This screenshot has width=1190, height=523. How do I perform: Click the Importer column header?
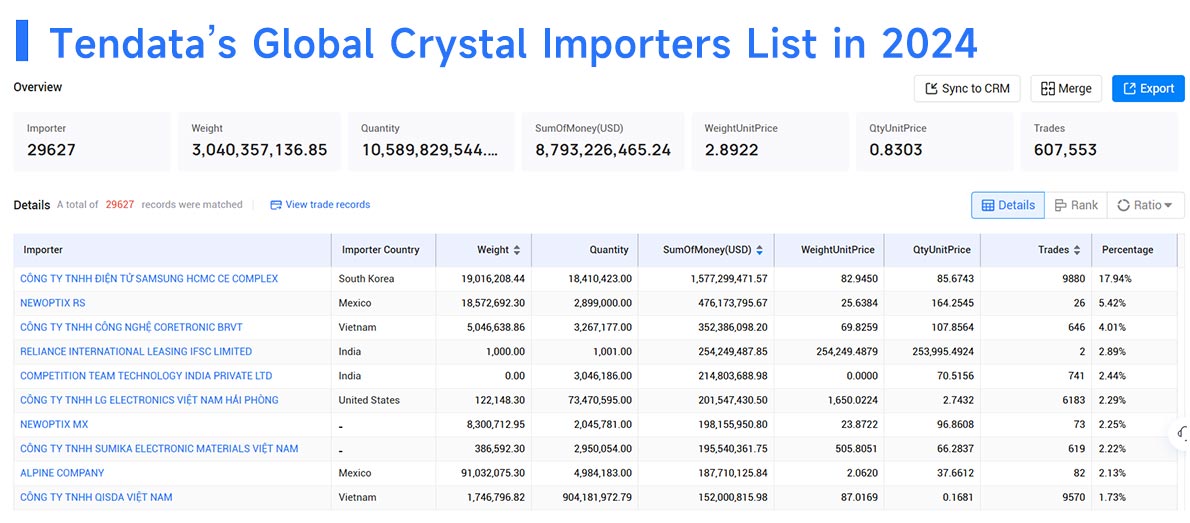pos(172,250)
